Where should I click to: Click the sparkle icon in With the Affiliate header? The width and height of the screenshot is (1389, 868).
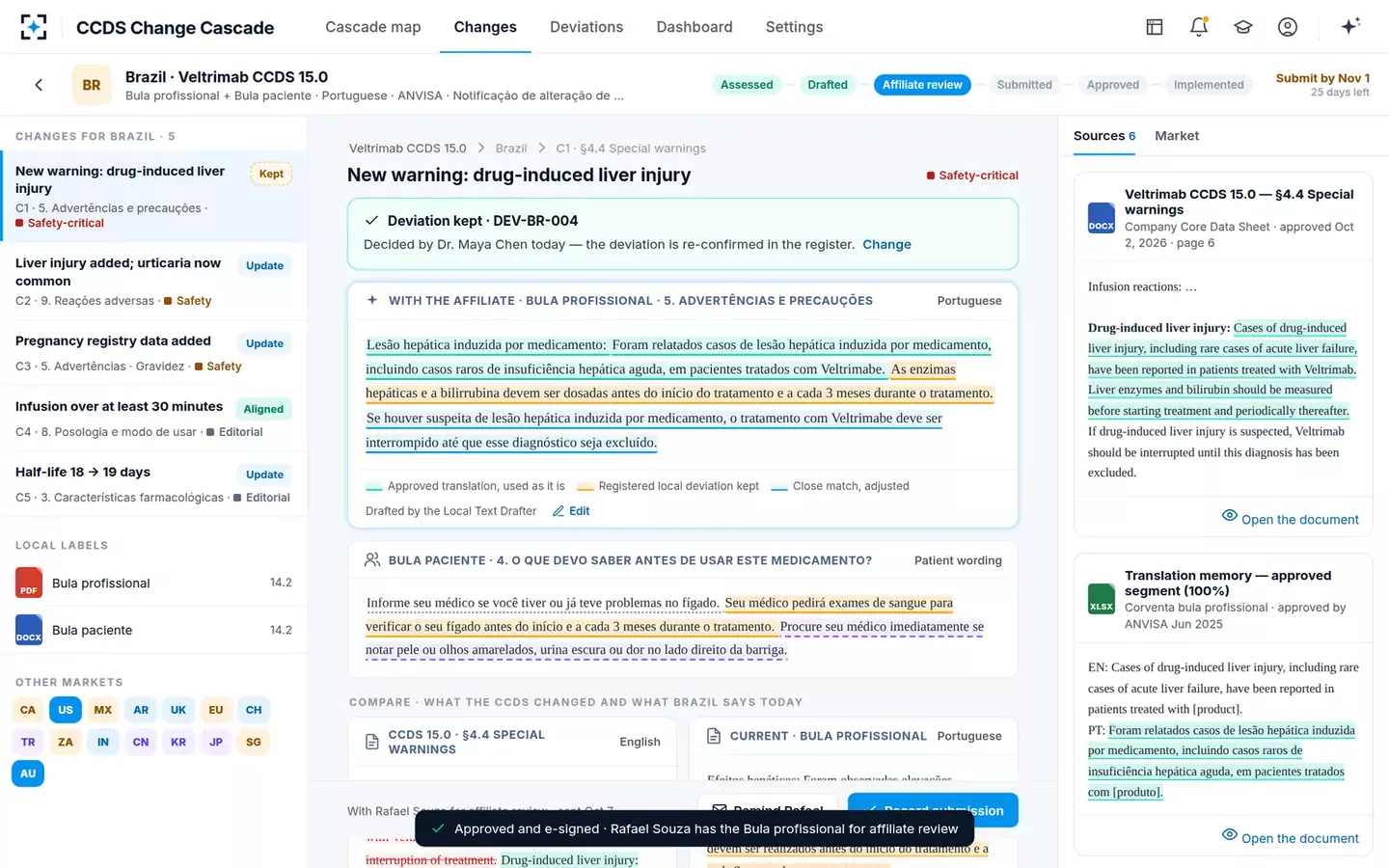[372, 300]
